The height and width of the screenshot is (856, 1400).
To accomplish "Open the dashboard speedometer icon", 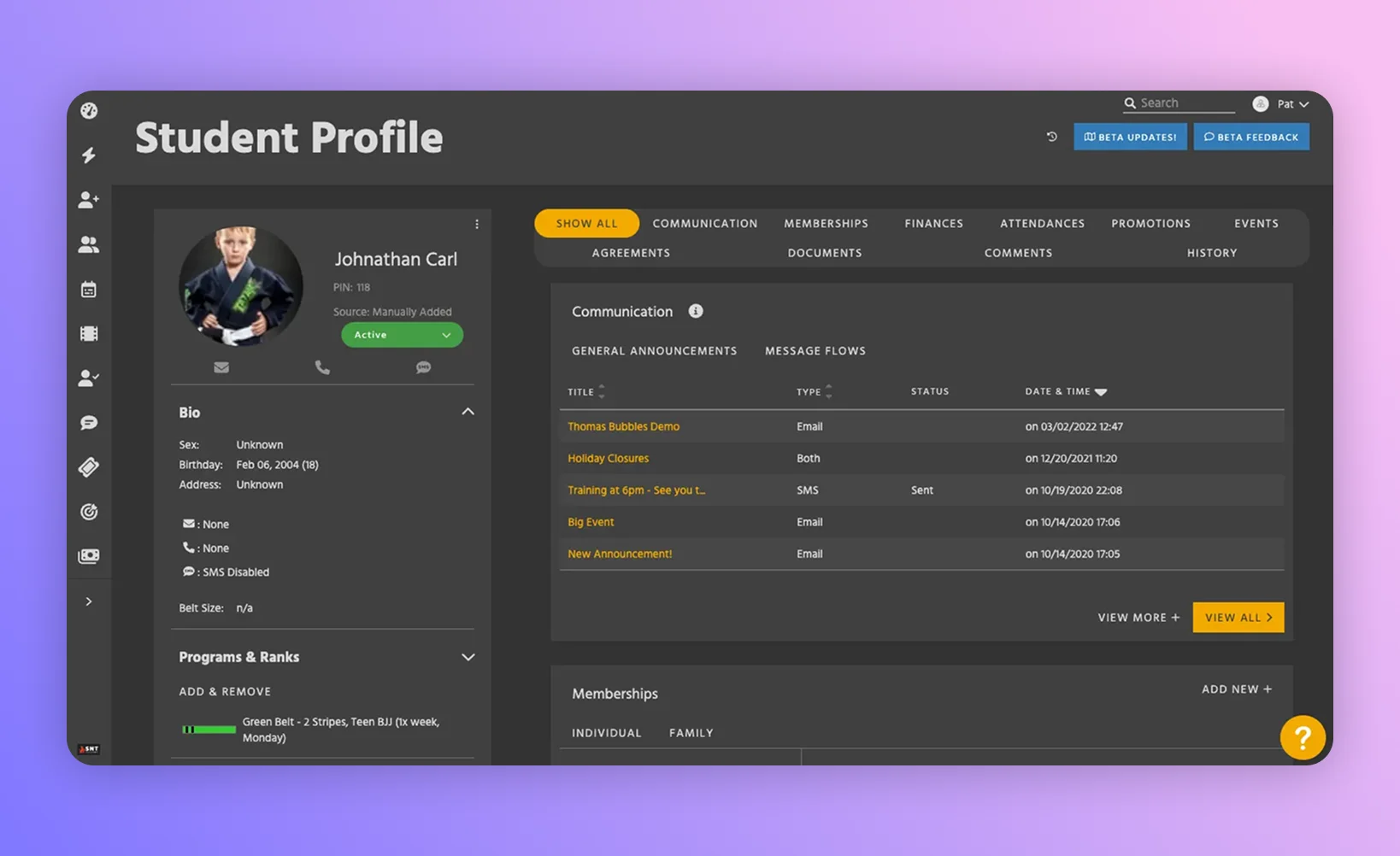I will (88, 110).
